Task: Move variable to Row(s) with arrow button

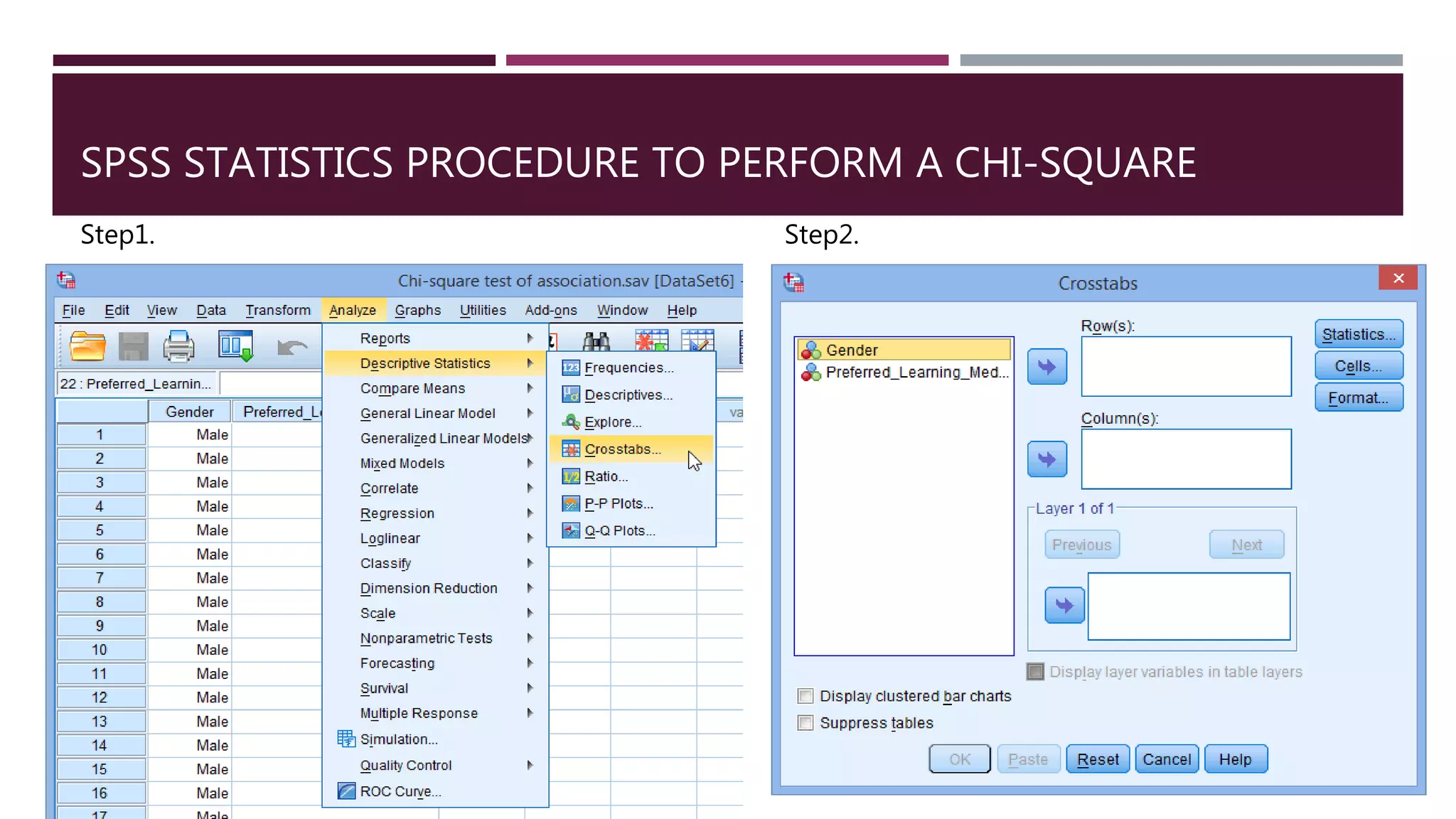Action: [1046, 366]
